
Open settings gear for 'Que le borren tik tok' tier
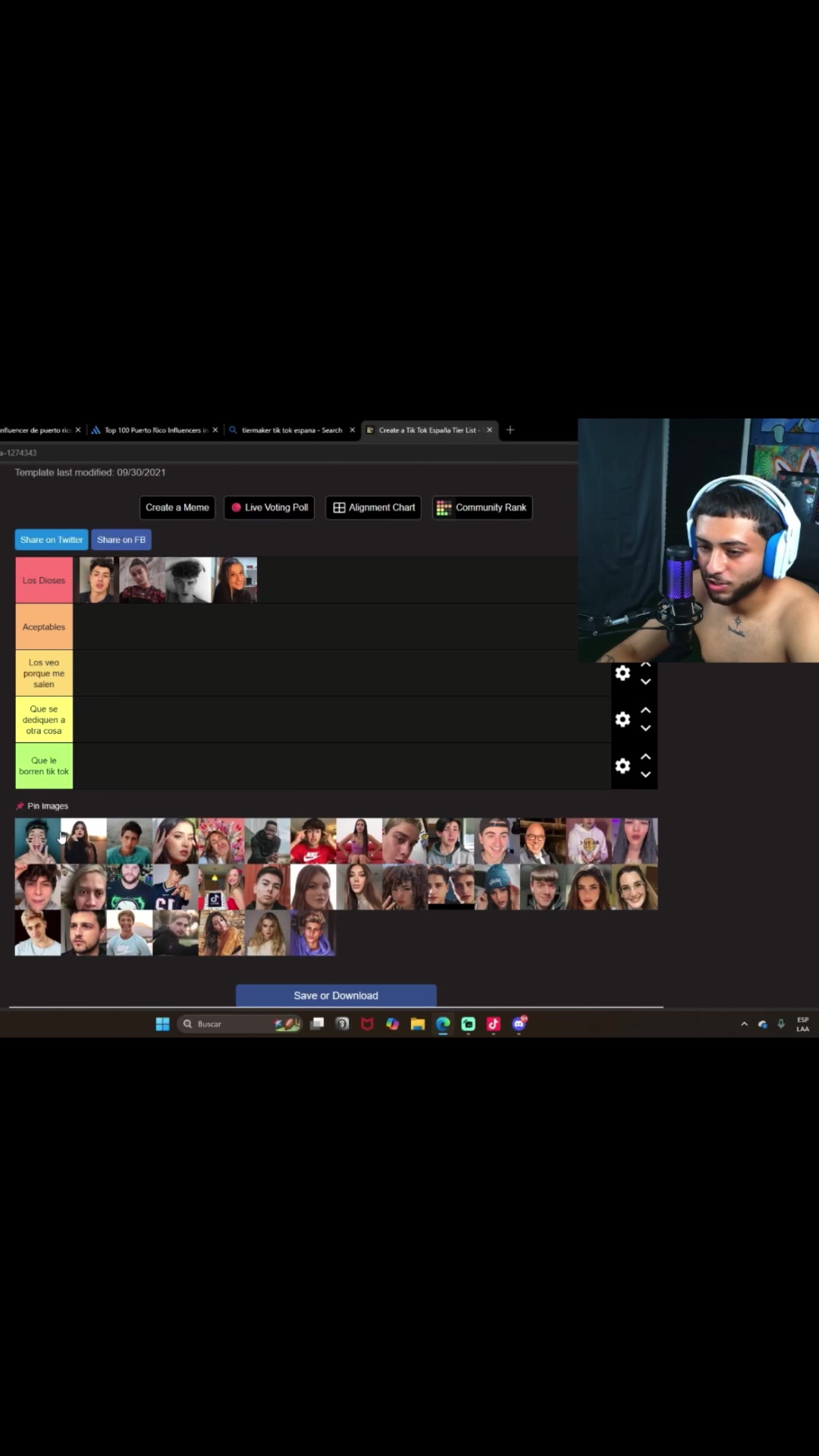(623, 766)
